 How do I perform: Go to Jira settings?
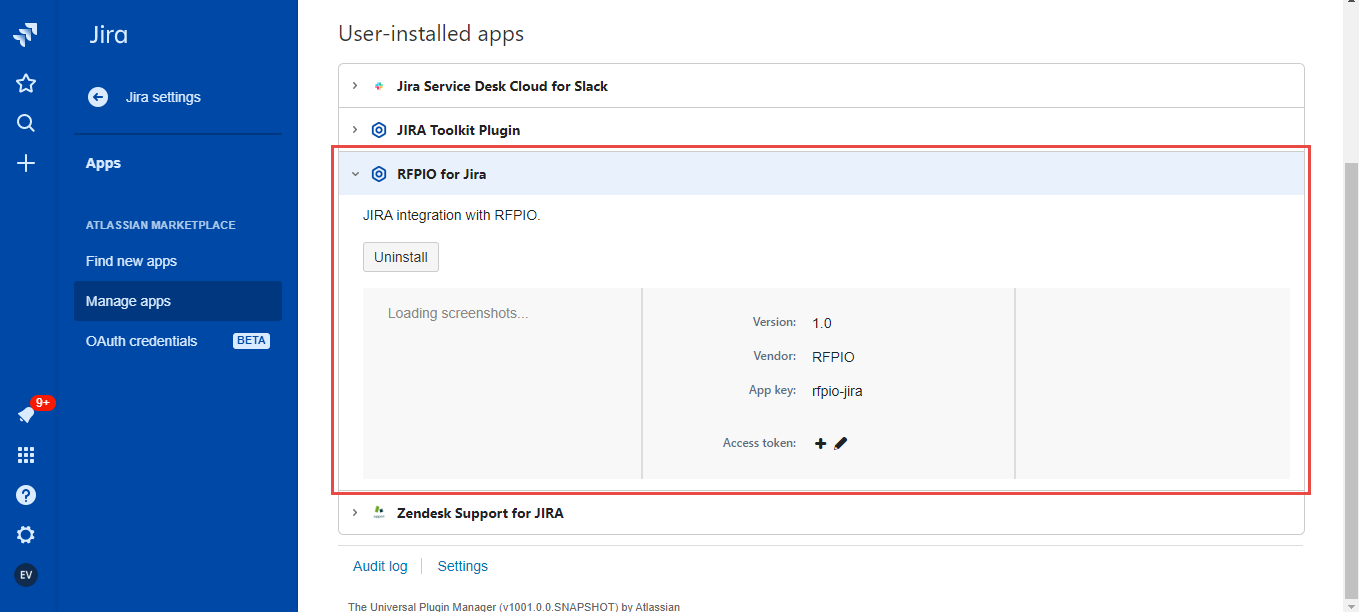[x=163, y=97]
